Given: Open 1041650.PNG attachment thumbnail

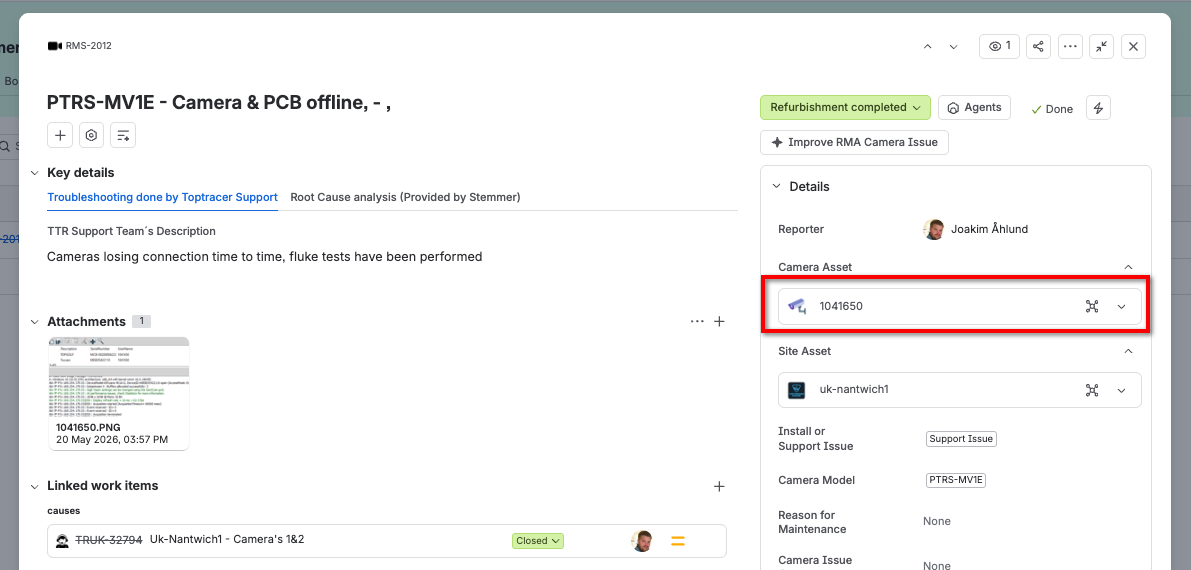Looking at the screenshot, I should [118, 394].
